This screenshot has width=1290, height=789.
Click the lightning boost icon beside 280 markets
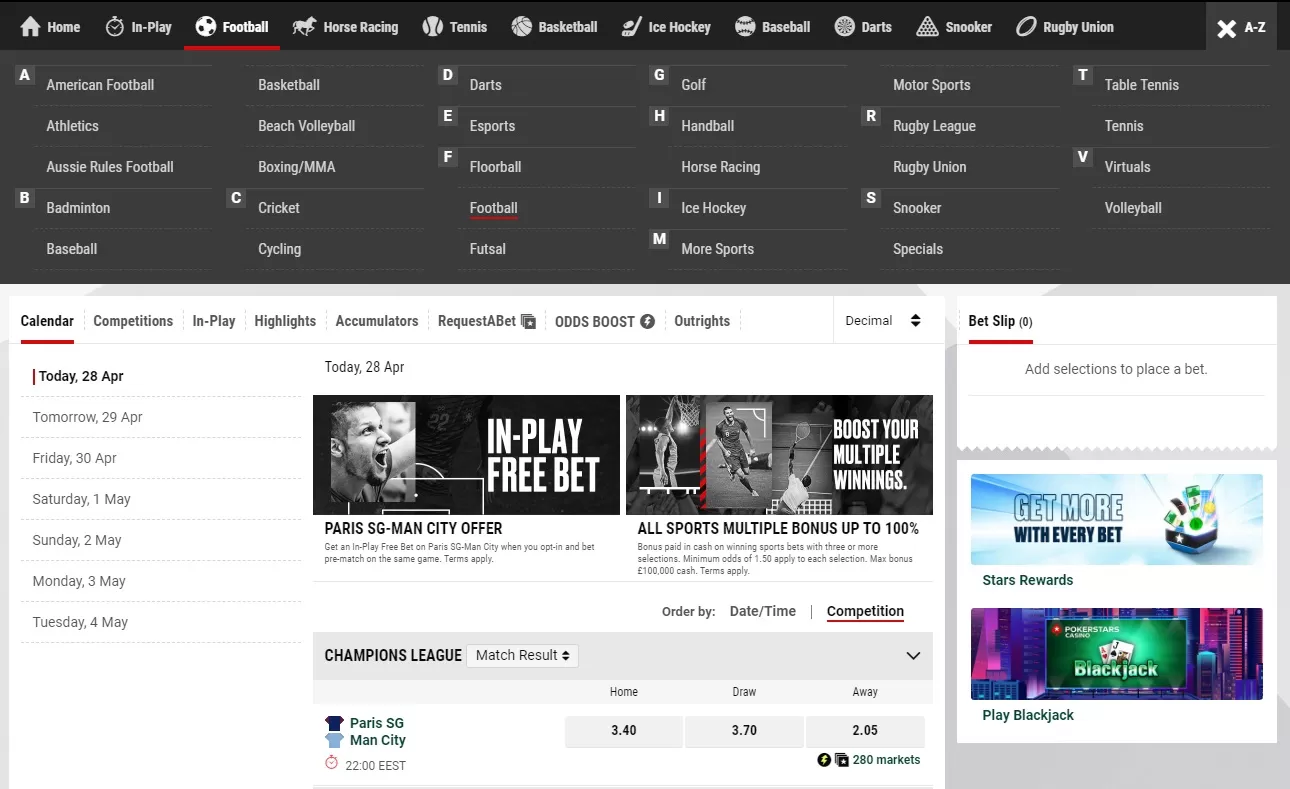[x=824, y=760]
